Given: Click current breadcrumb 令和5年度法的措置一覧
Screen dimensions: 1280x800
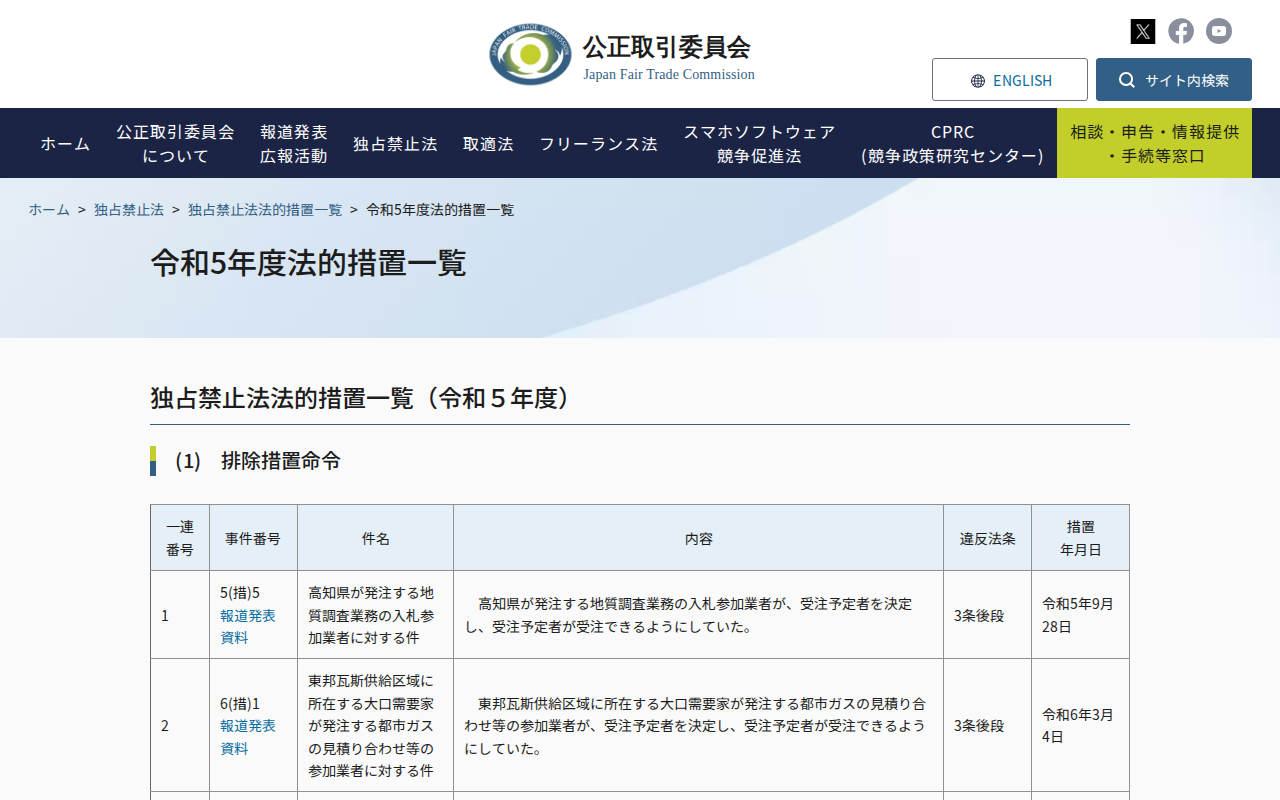Looking at the screenshot, I should (440, 209).
